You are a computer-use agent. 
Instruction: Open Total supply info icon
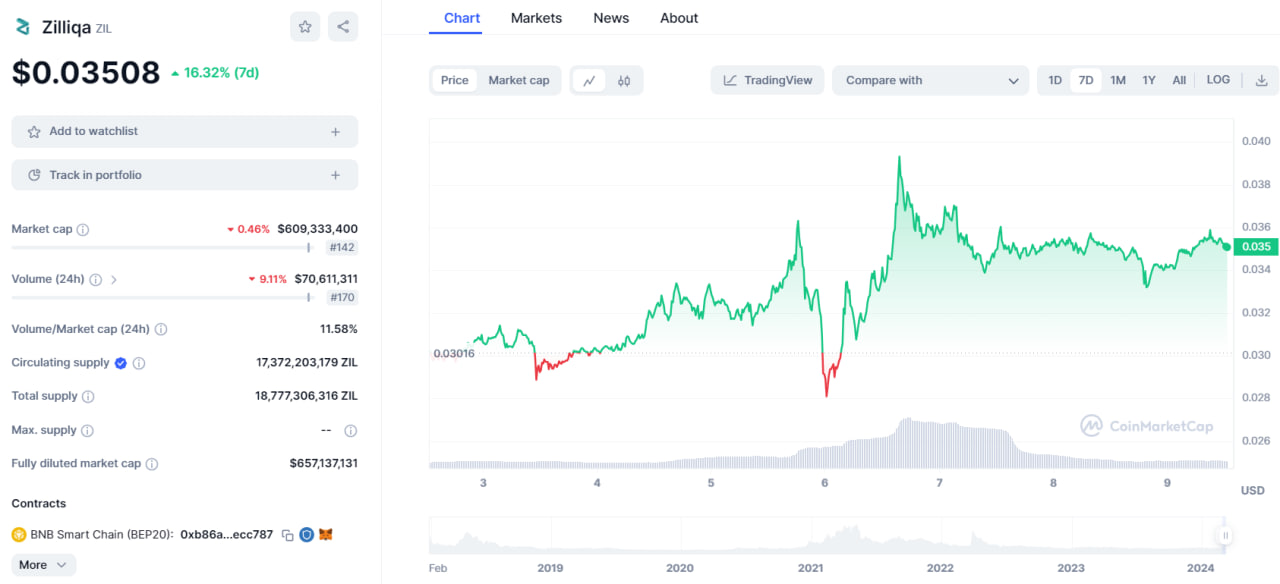(88, 397)
